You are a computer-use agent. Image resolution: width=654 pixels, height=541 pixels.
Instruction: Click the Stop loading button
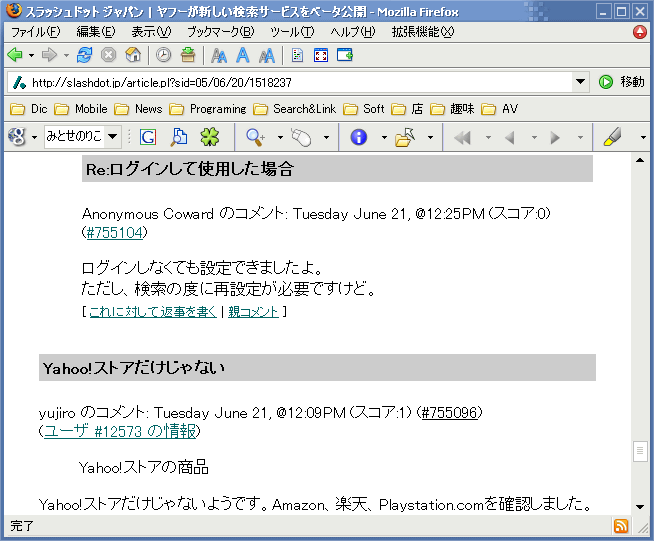coord(108,55)
